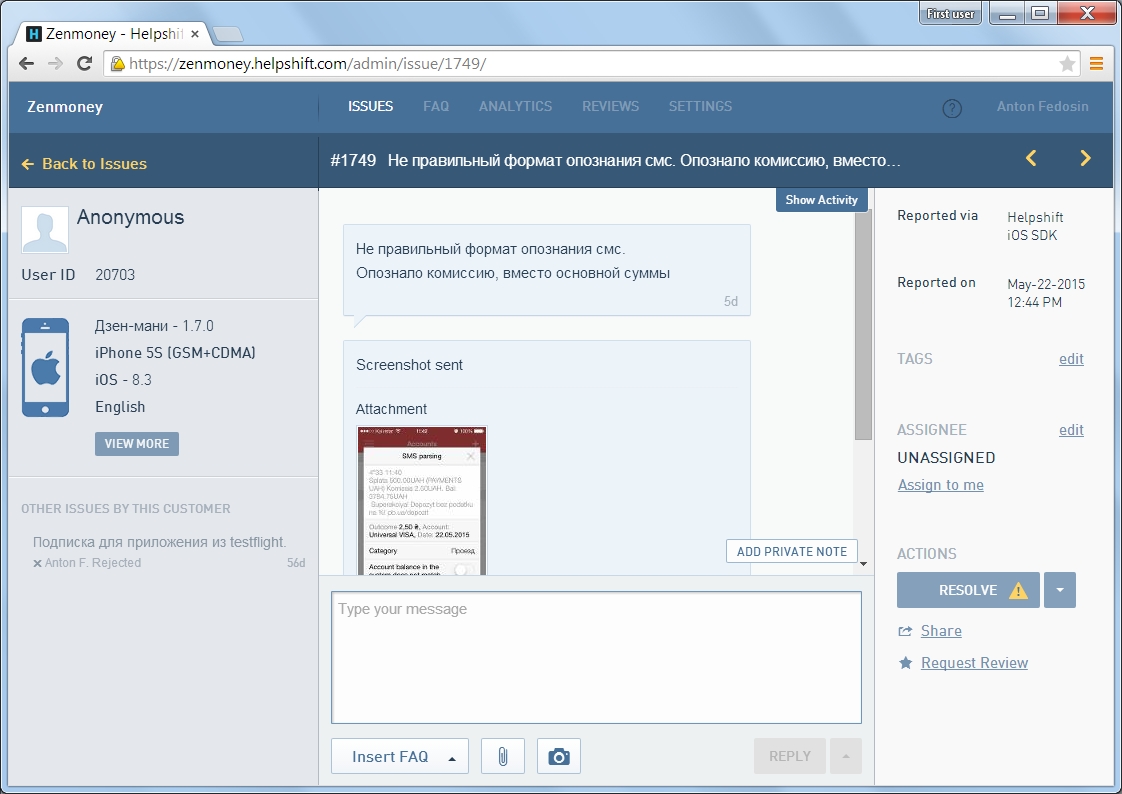The height and width of the screenshot is (794, 1122).
Task: Go to the previous issue arrow
Action: click(1031, 158)
